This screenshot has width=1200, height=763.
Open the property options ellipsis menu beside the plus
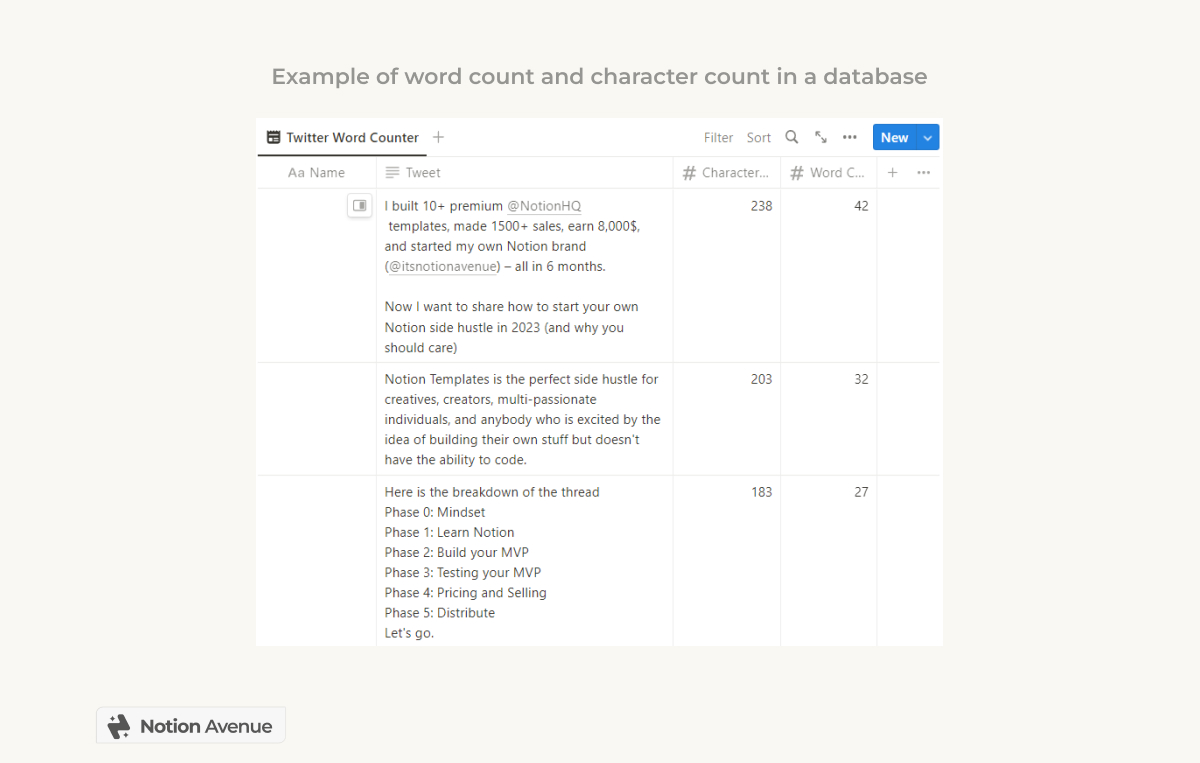tap(923, 172)
